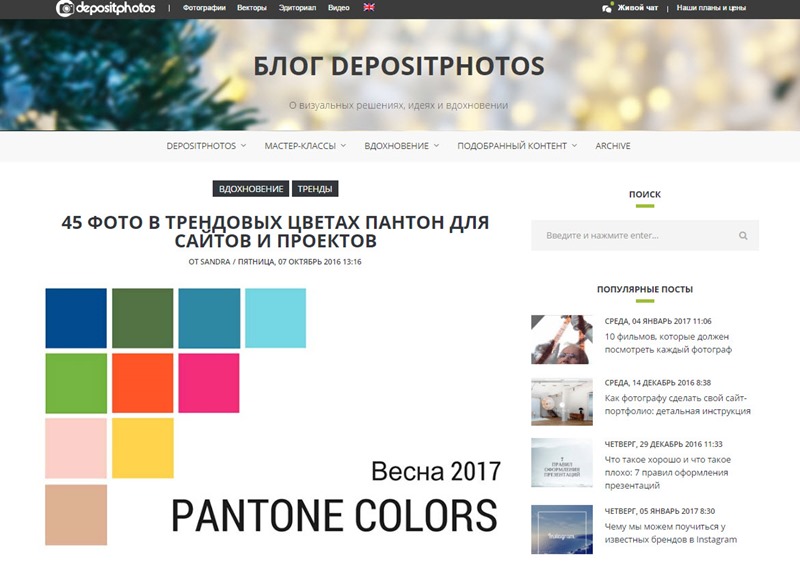Open post 10 фильмов, которые должен посмотреть
Image resolution: width=800 pixels, height=561 pixels.
(x=668, y=343)
